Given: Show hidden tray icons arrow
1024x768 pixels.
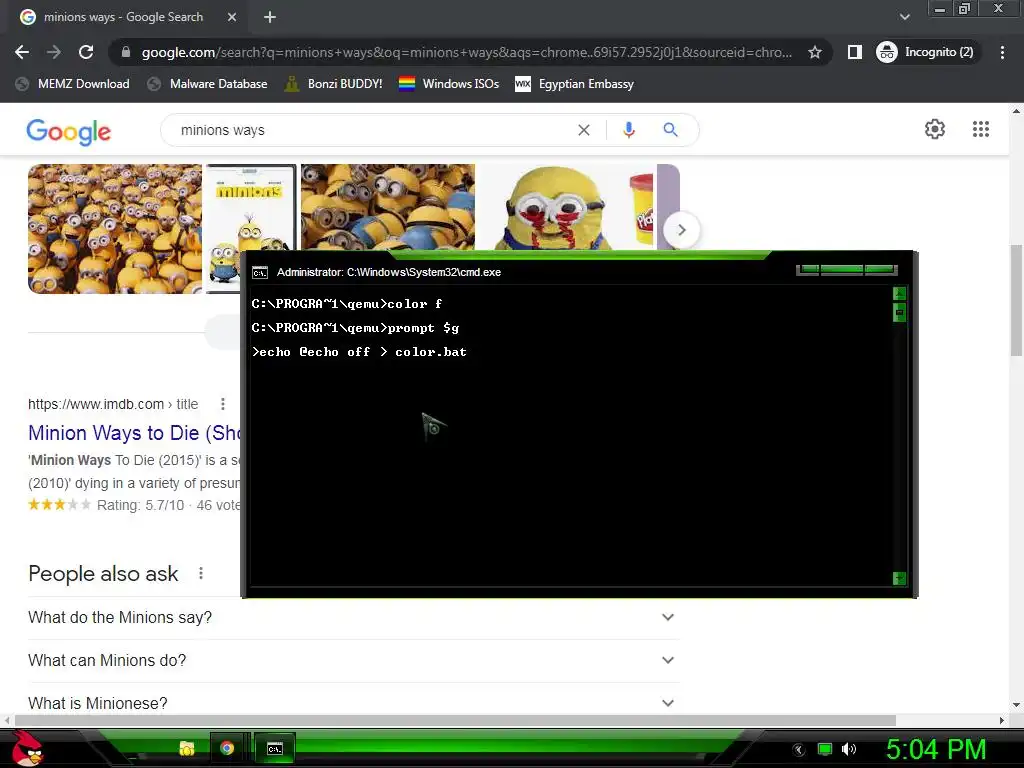Looking at the screenshot, I should pyautogui.click(x=799, y=750).
